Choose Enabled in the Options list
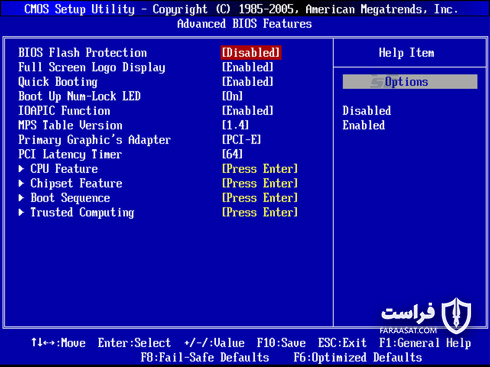490x367 pixels. 364,125
